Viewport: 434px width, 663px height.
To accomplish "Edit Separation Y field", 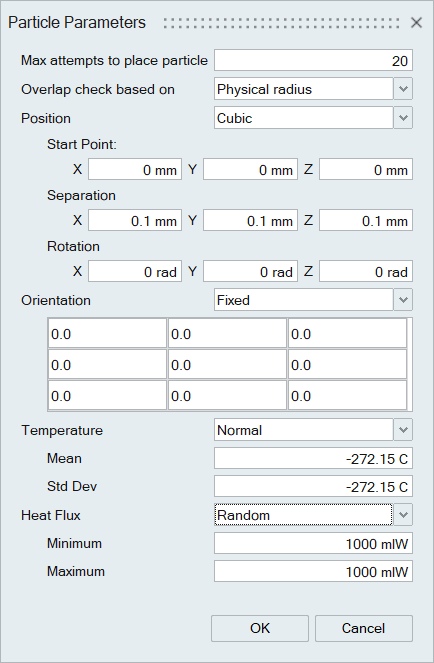I will [x=250, y=220].
